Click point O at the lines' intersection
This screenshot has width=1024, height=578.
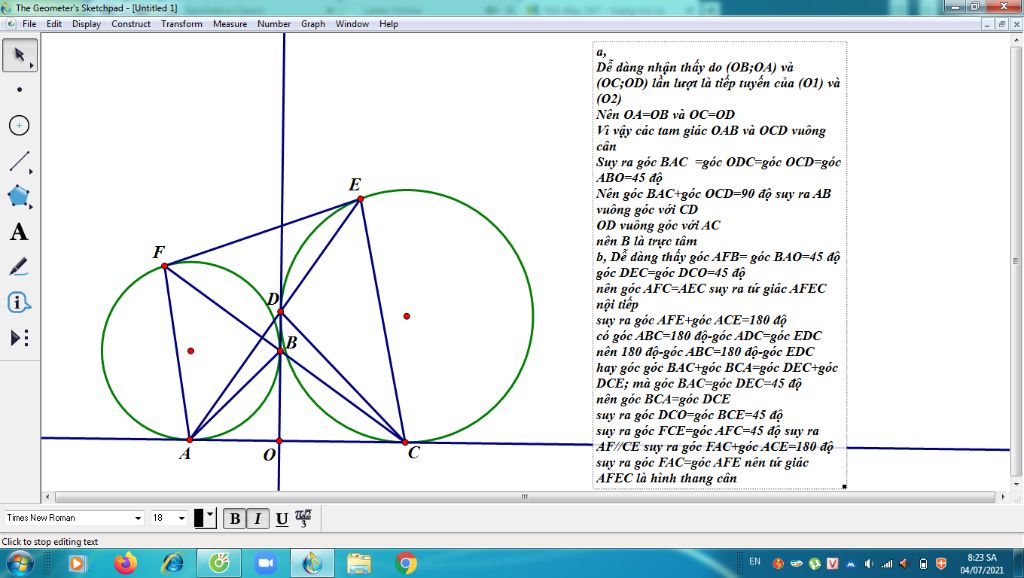coord(279,441)
